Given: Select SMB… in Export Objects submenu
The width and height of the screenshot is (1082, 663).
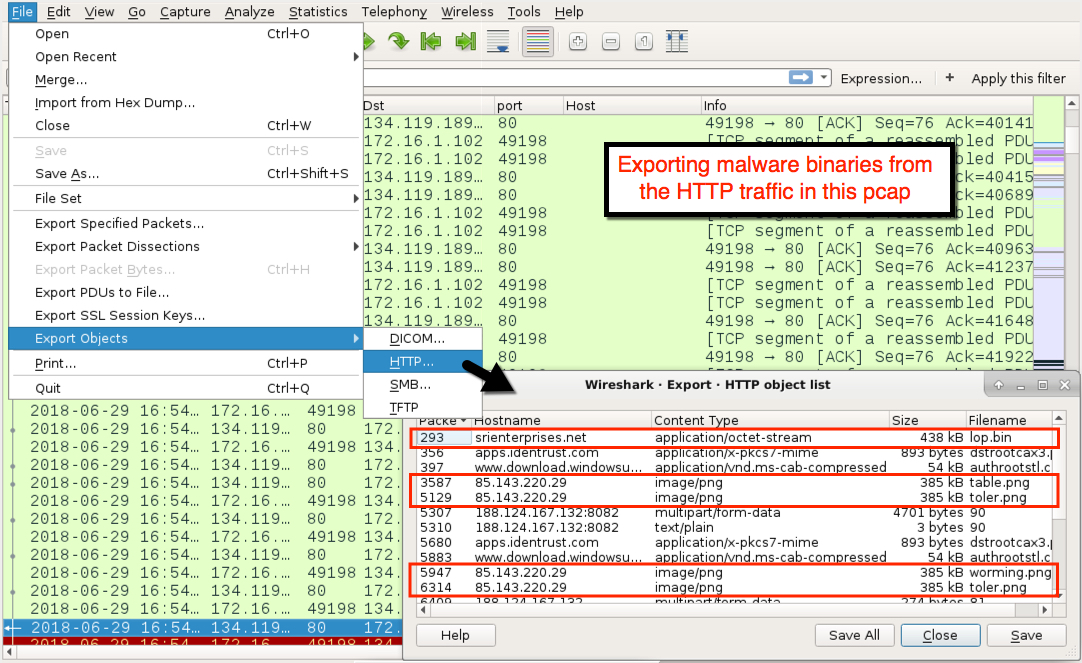Looking at the screenshot, I should click(x=422, y=384).
